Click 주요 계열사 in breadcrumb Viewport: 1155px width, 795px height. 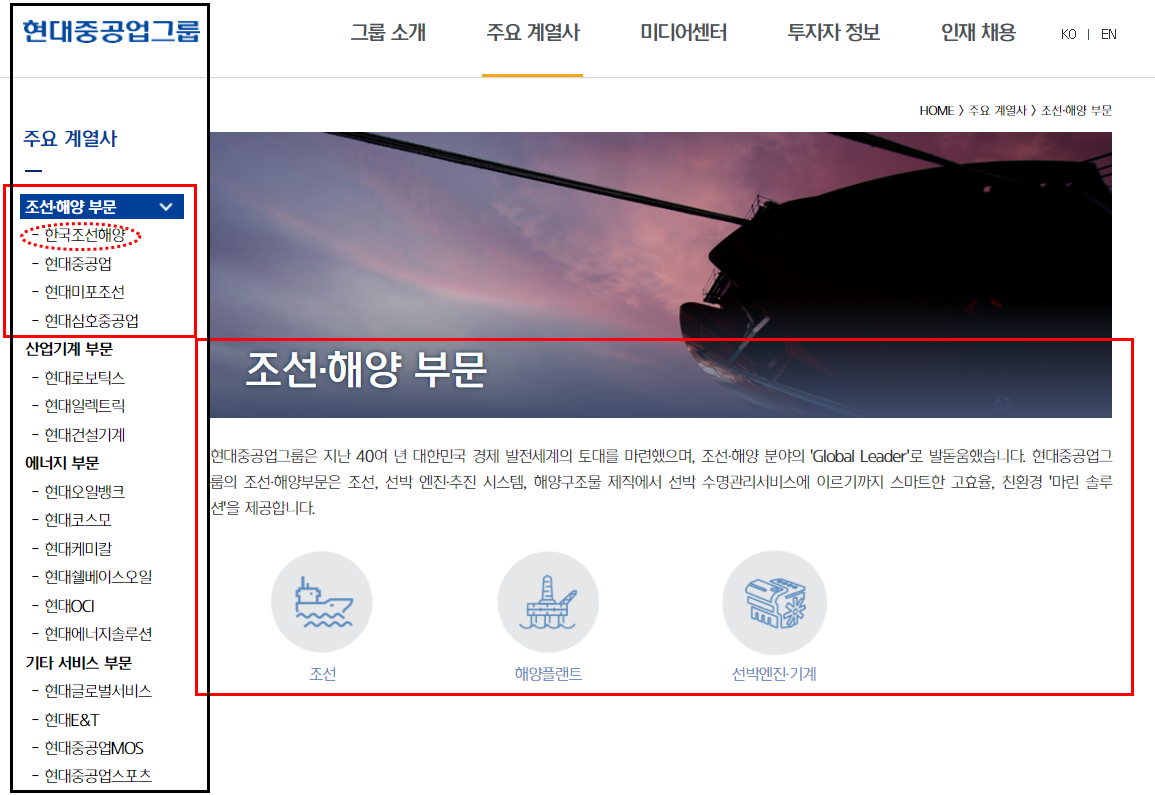[x=997, y=111]
